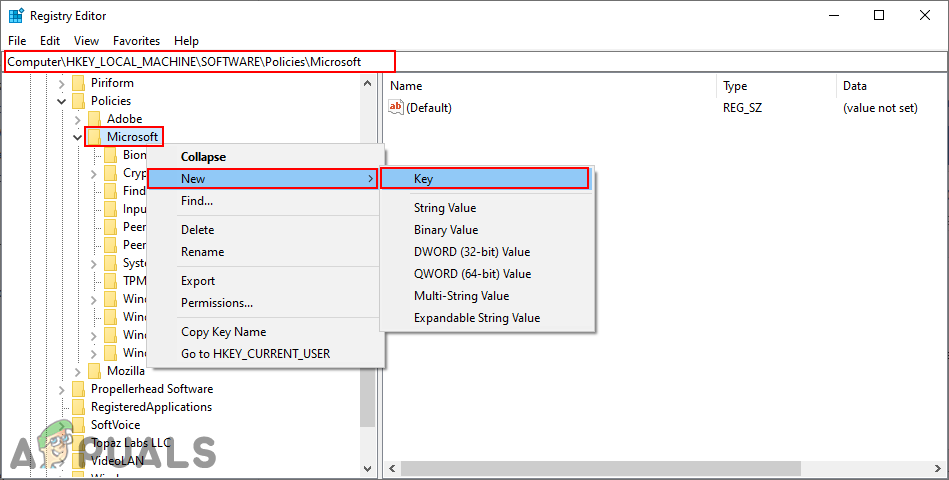Expand the Mozilla key
The height and width of the screenshot is (480, 949).
77,371
